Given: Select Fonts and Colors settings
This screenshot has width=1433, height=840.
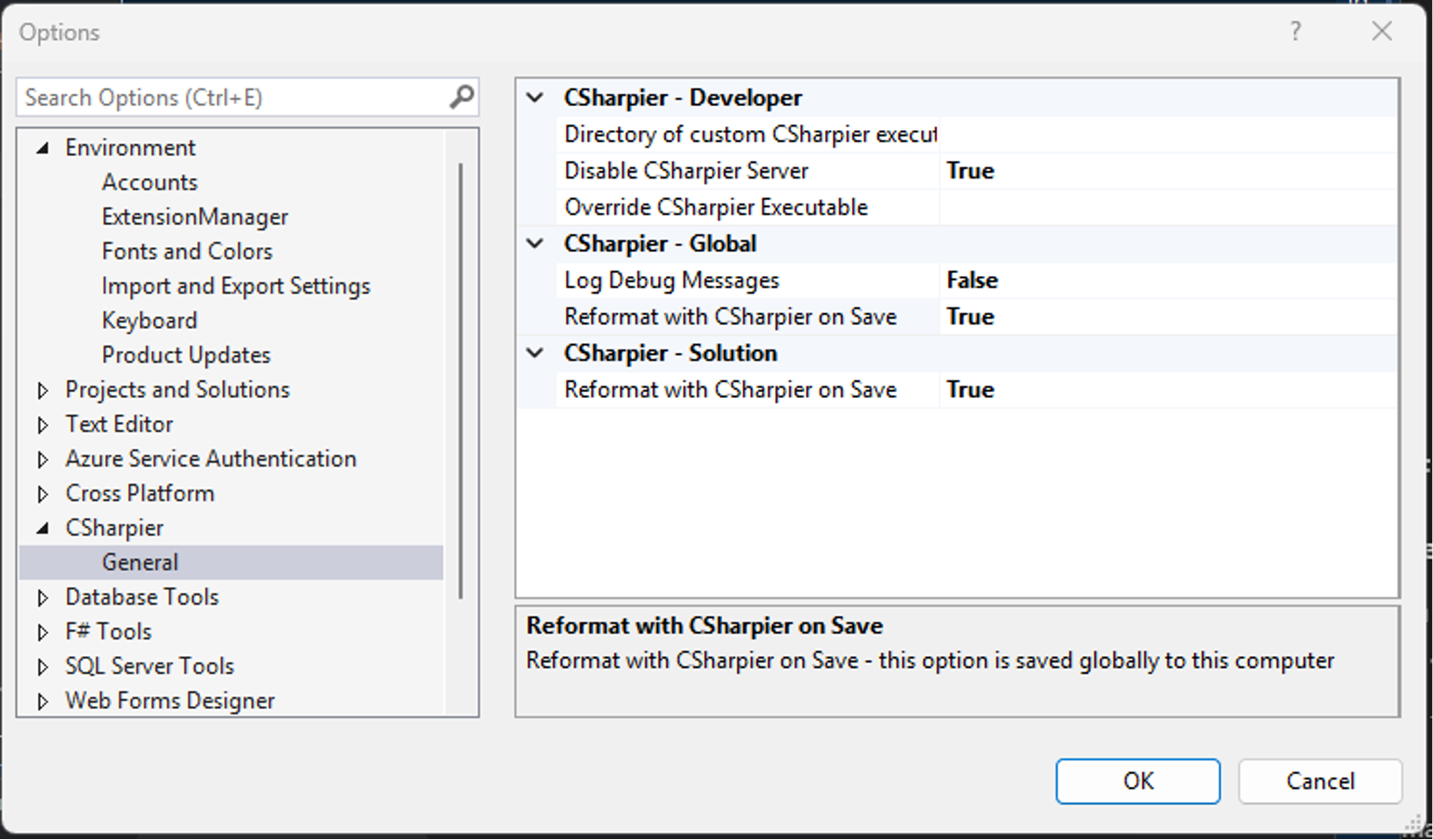Looking at the screenshot, I should coord(186,251).
